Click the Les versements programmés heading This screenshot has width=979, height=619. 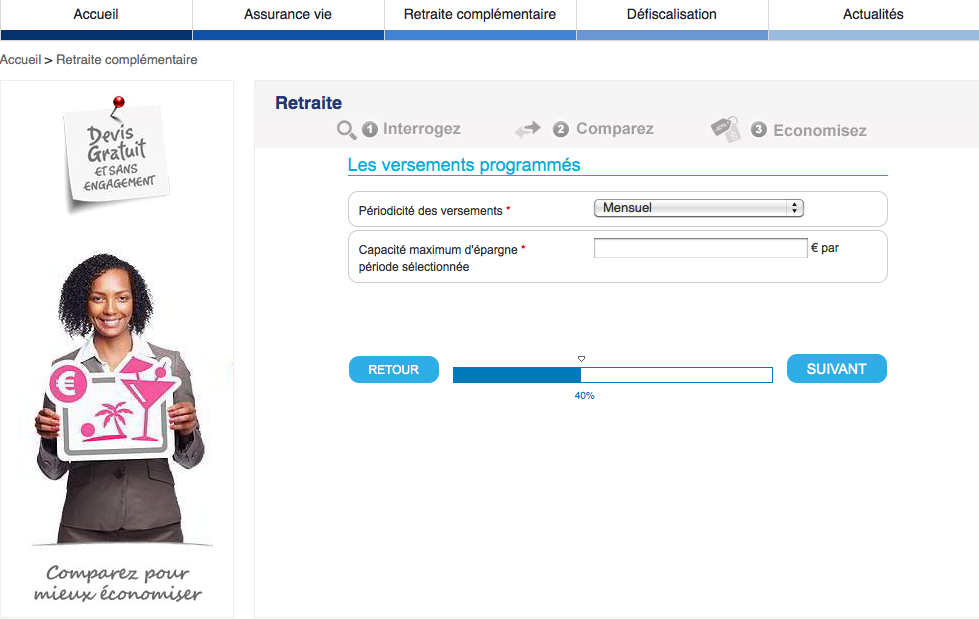(464, 165)
